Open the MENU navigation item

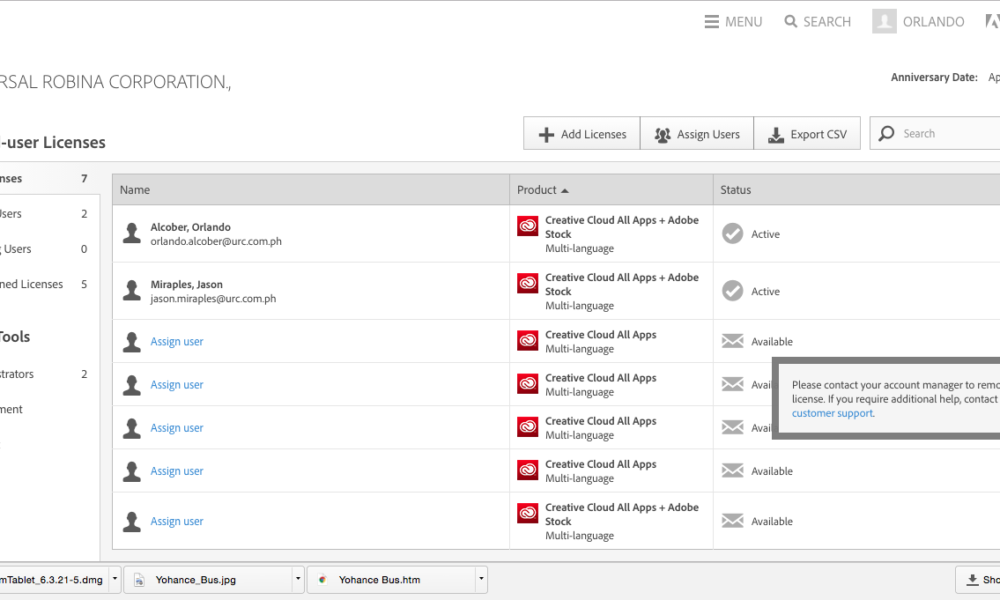[x=733, y=21]
